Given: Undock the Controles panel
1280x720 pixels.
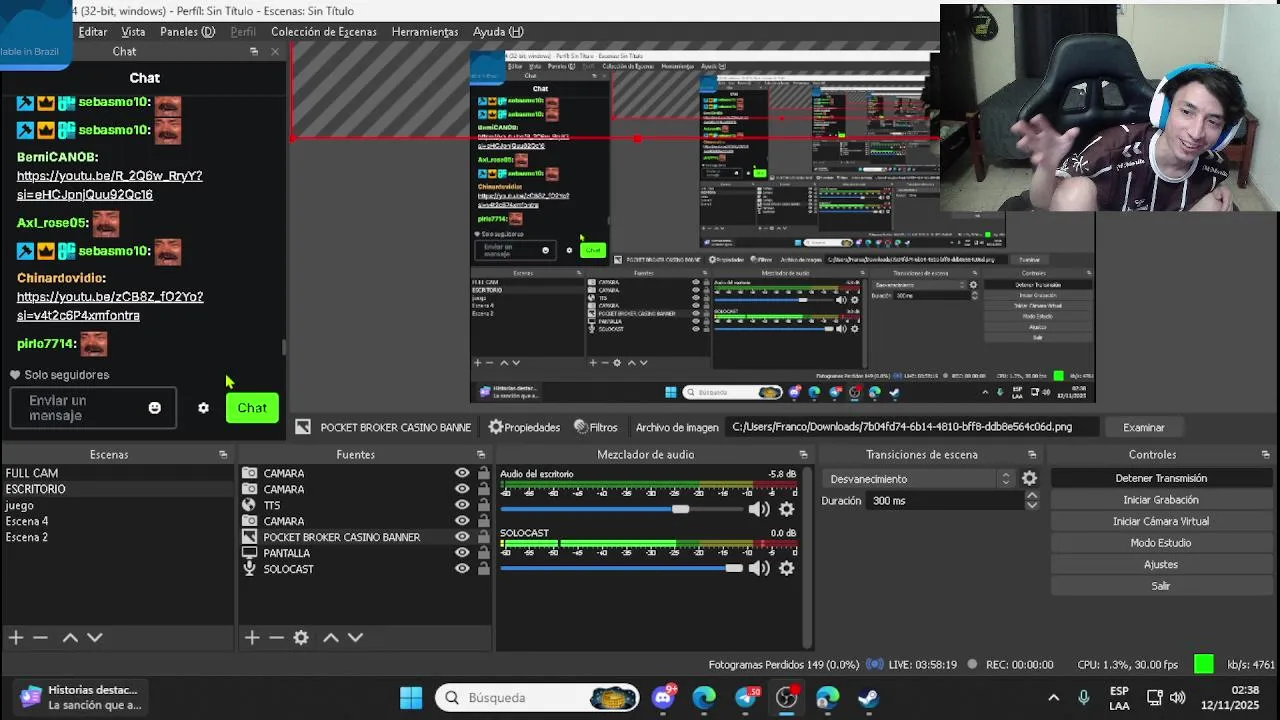Looking at the screenshot, I should tap(1265, 454).
